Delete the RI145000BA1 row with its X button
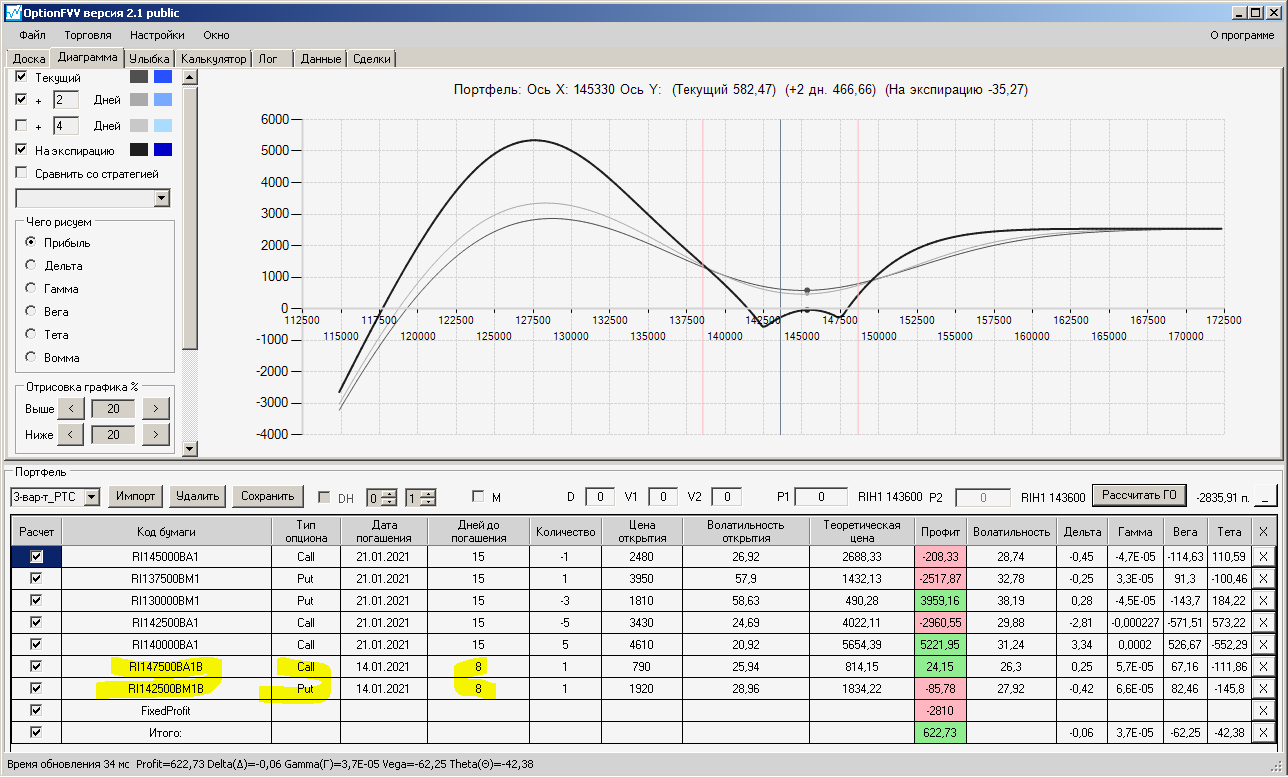 tap(1263, 556)
